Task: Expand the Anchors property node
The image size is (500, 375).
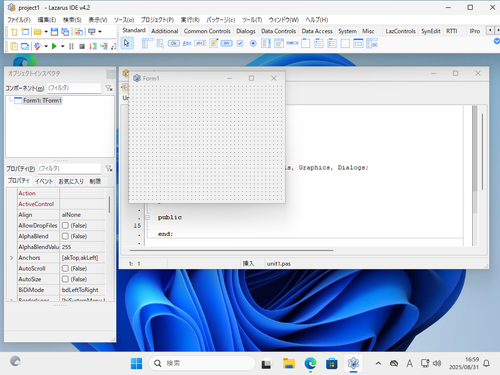Action: tap(11, 258)
